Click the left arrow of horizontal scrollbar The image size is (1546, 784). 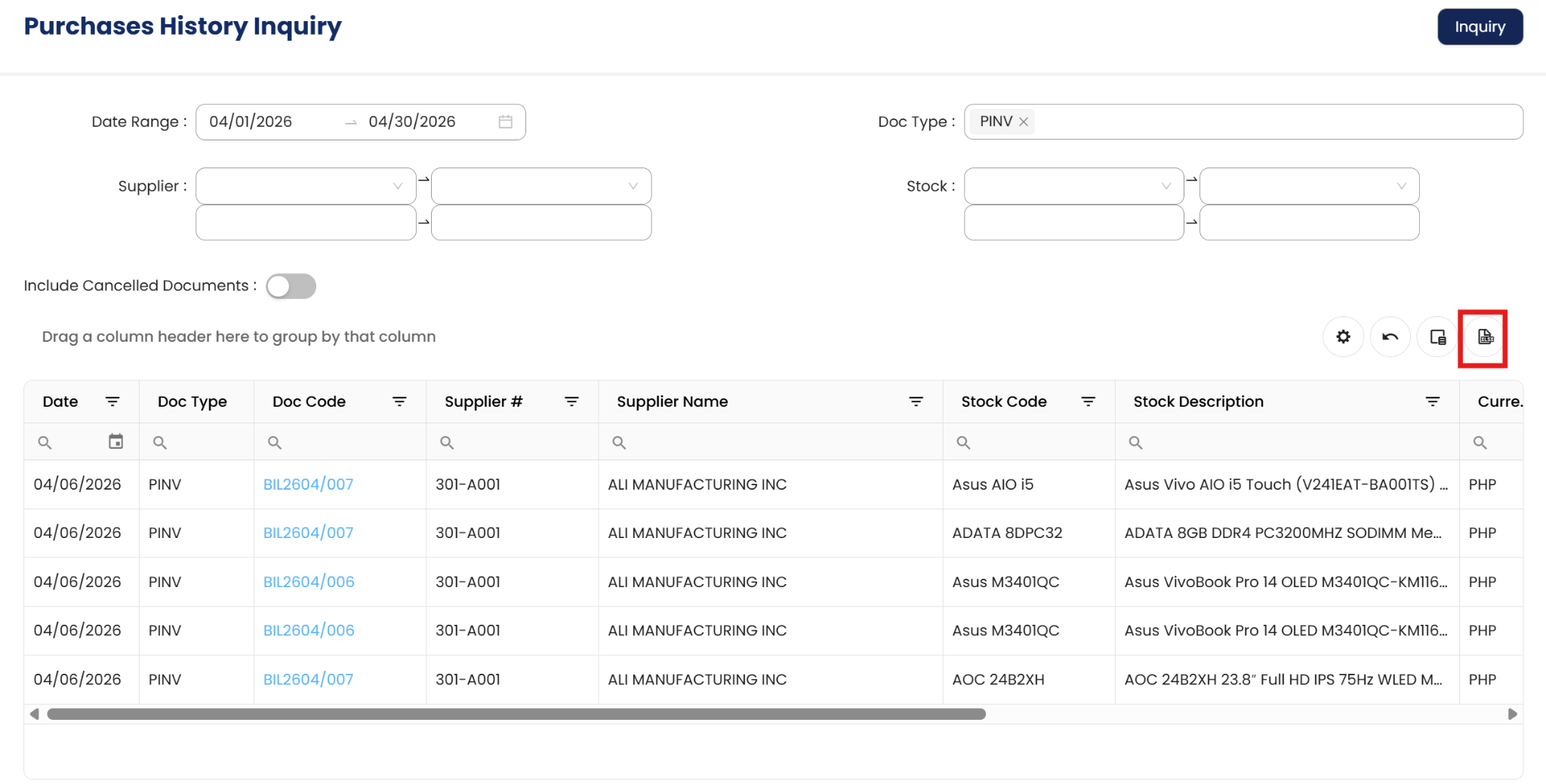34,714
